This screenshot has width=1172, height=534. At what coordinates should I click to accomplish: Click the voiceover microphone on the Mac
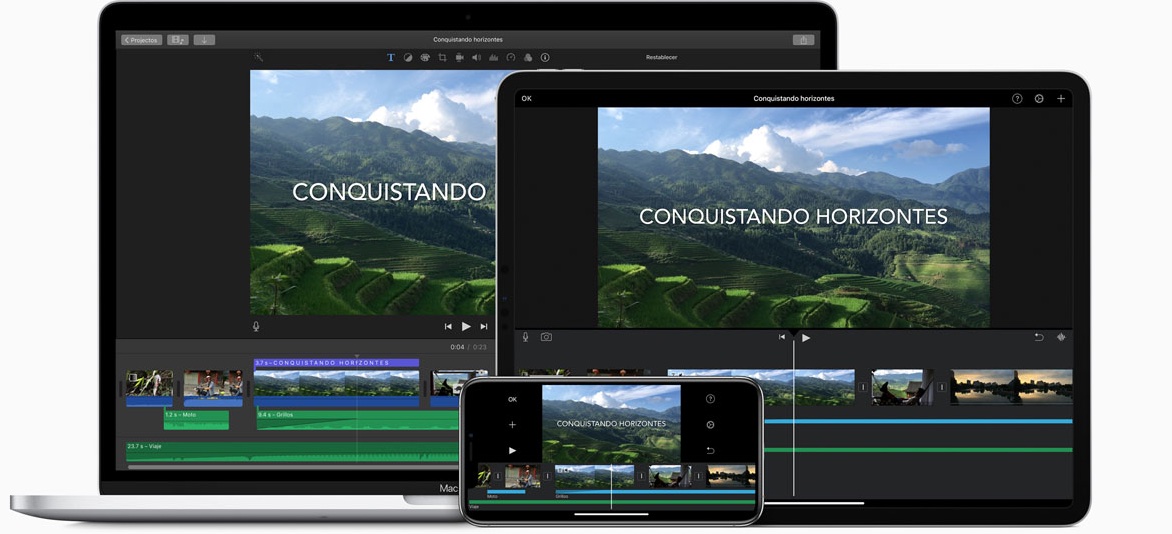click(256, 326)
